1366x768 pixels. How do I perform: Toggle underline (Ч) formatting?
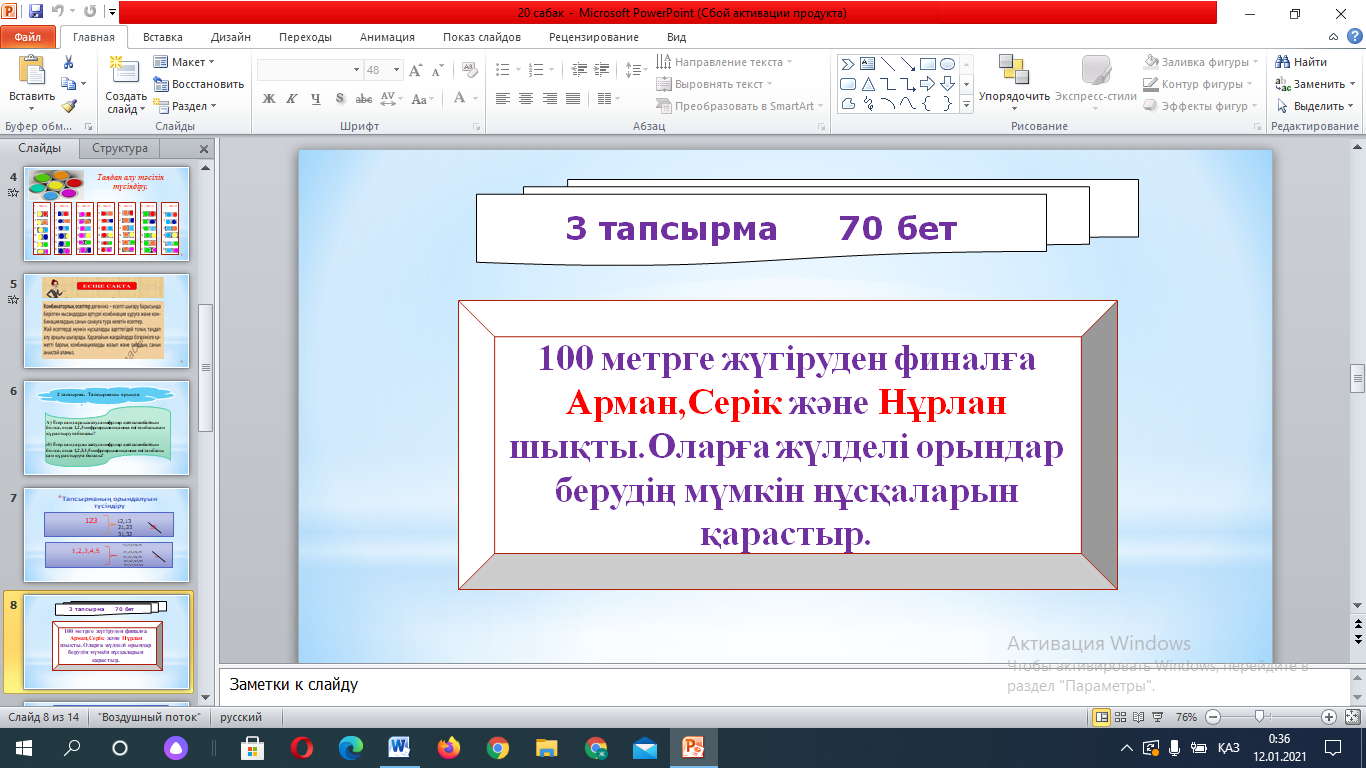[x=316, y=99]
